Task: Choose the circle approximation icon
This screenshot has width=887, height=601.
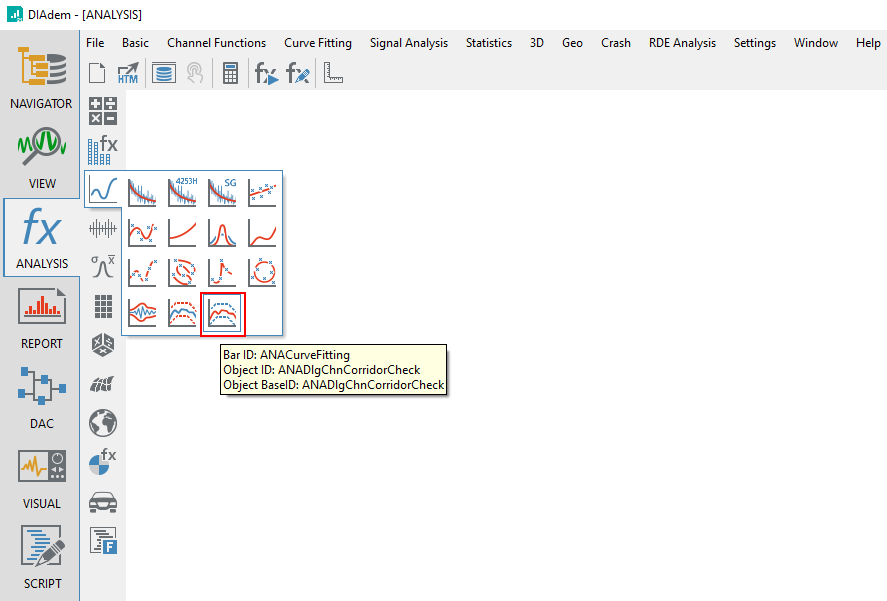Action: (x=263, y=272)
